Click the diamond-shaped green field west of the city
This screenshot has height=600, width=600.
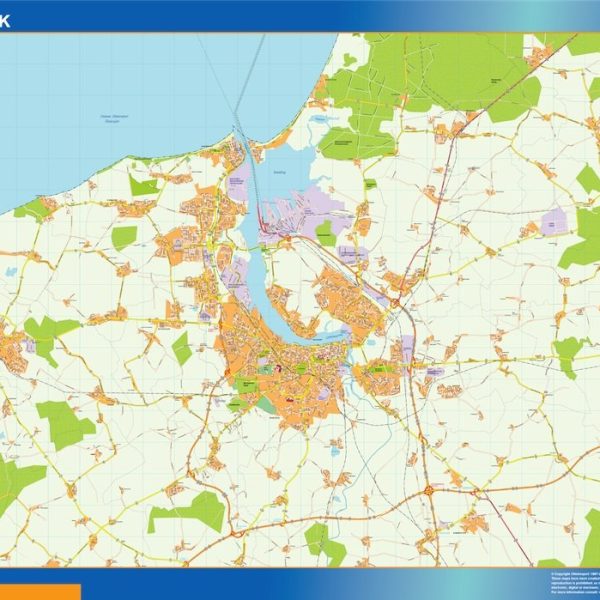tap(182, 349)
